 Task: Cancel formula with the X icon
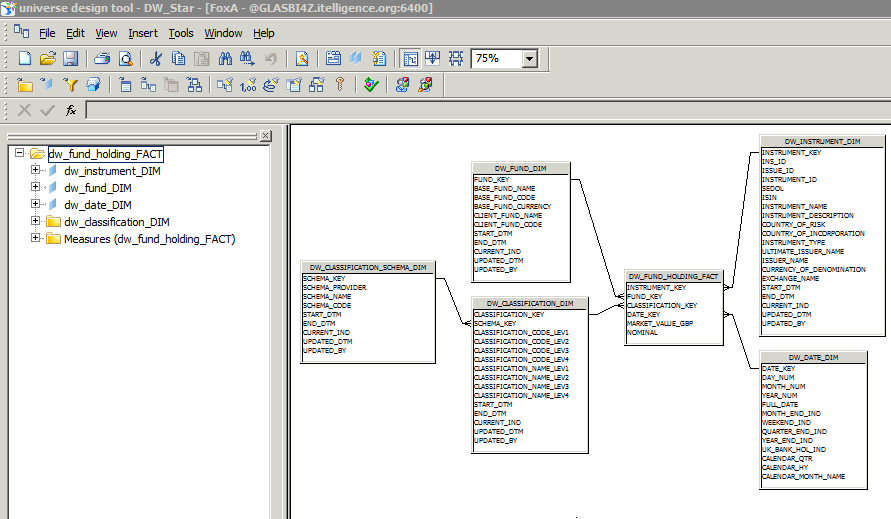(x=24, y=110)
